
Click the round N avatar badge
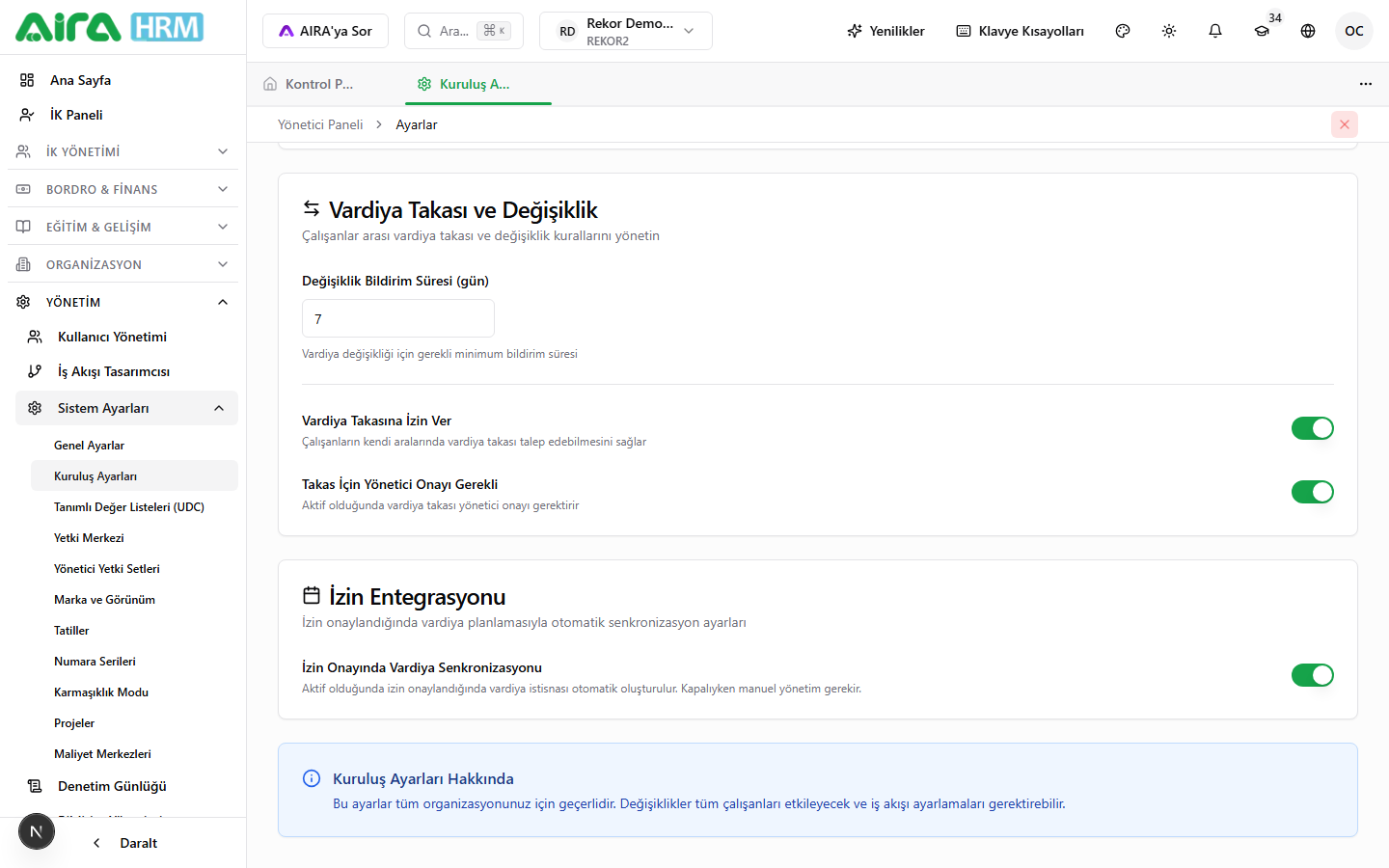[37, 831]
